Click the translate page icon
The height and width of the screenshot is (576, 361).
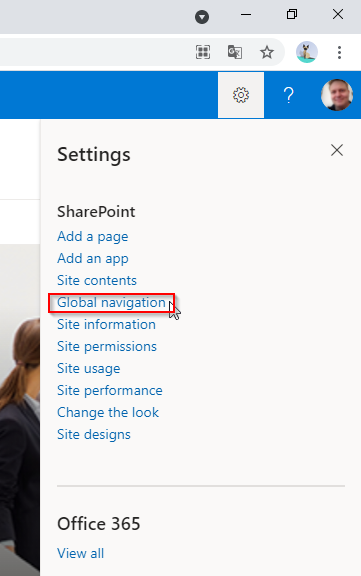tap(235, 52)
